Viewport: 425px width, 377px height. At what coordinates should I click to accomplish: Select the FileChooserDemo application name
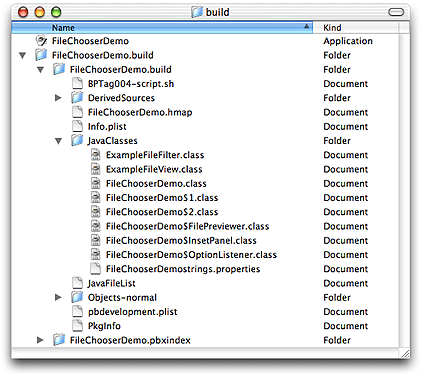(90, 41)
